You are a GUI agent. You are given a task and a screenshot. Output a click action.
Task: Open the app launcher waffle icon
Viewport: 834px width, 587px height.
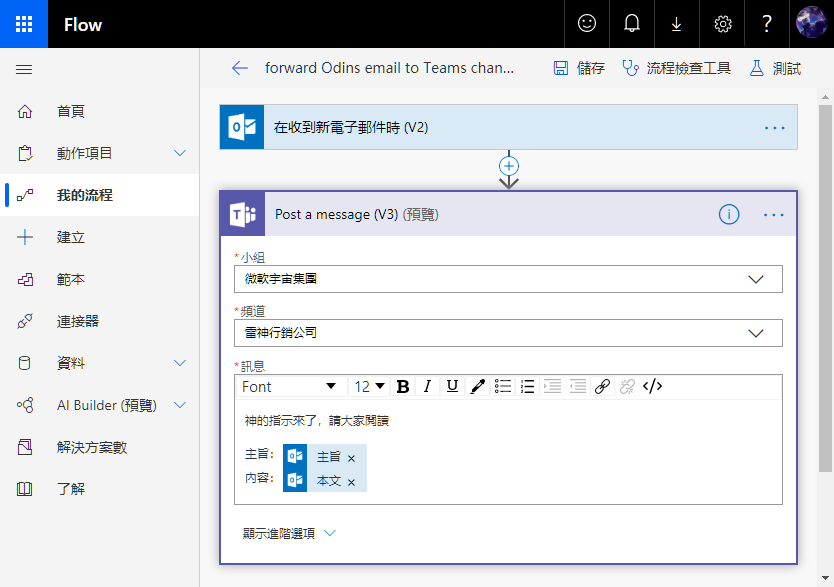[24, 24]
